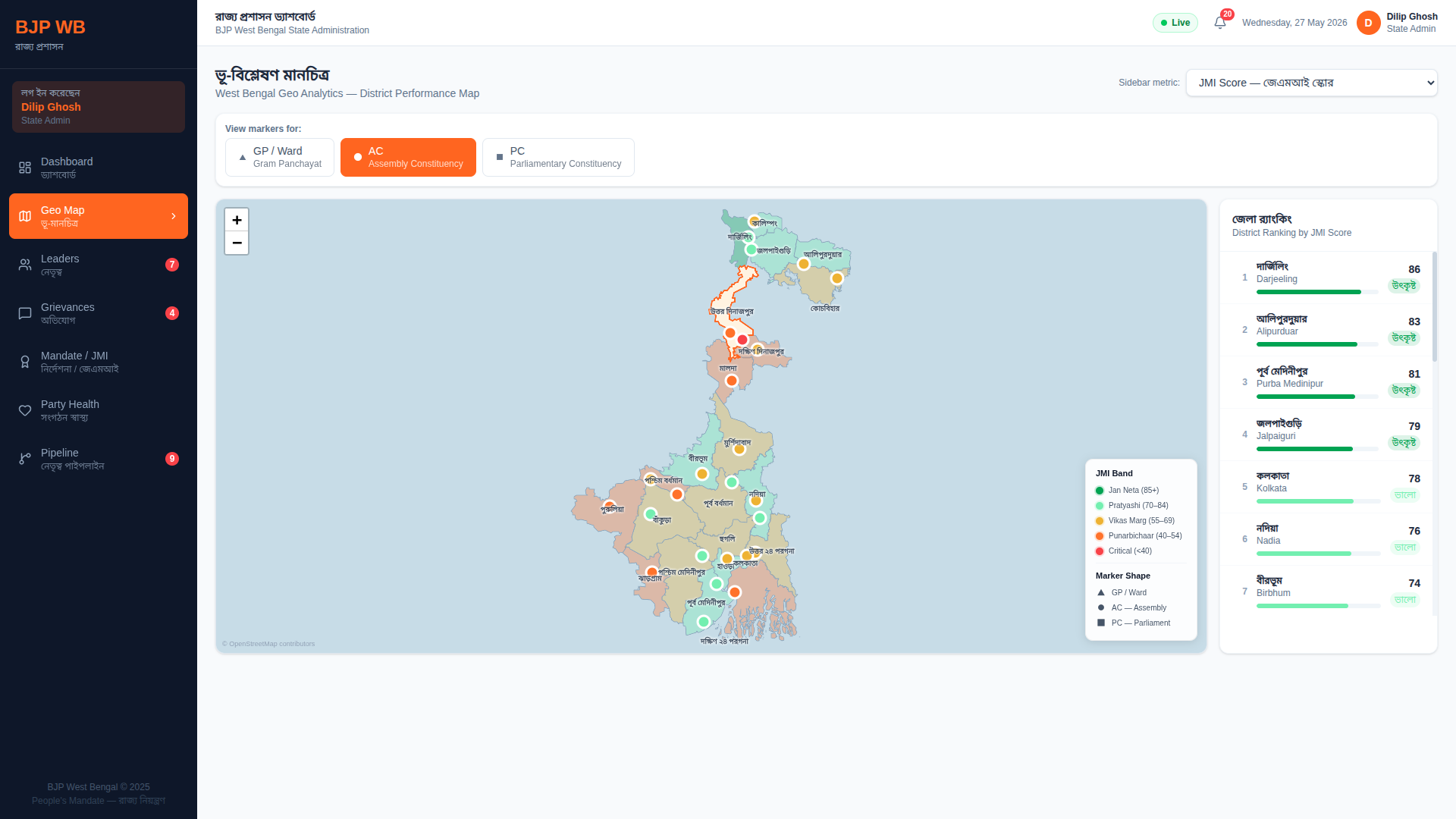Select the yellow marker in Cooch Behar
The image size is (1456, 819).
(837, 278)
